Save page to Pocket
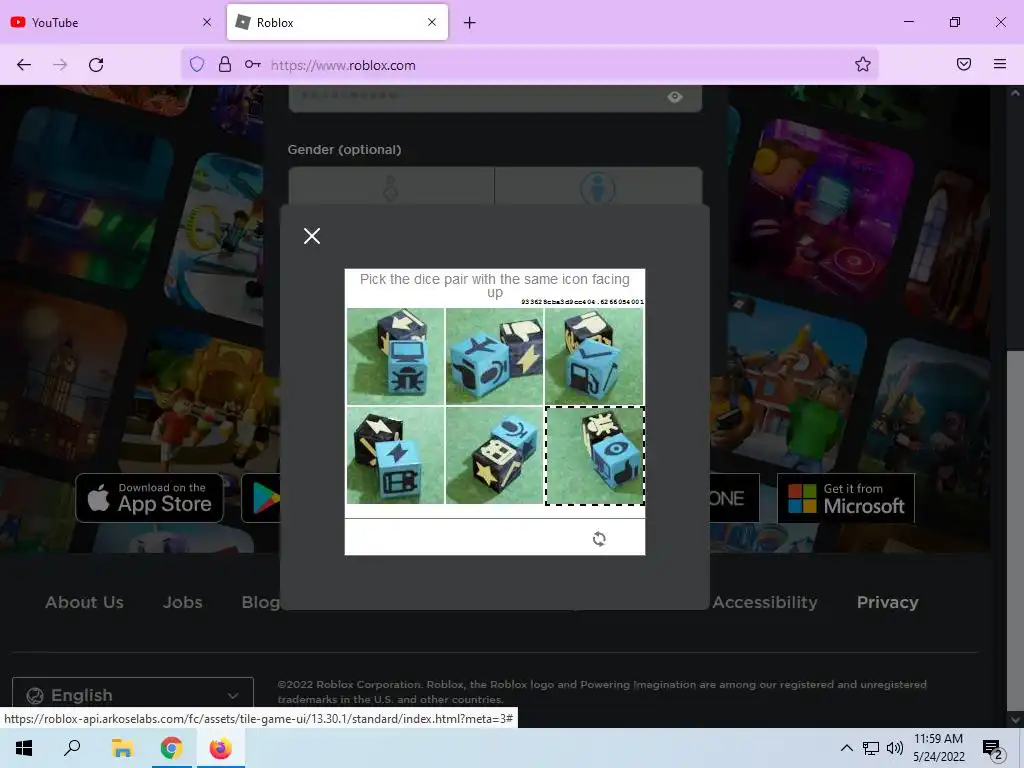The height and width of the screenshot is (768, 1024). click(x=964, y=64)
